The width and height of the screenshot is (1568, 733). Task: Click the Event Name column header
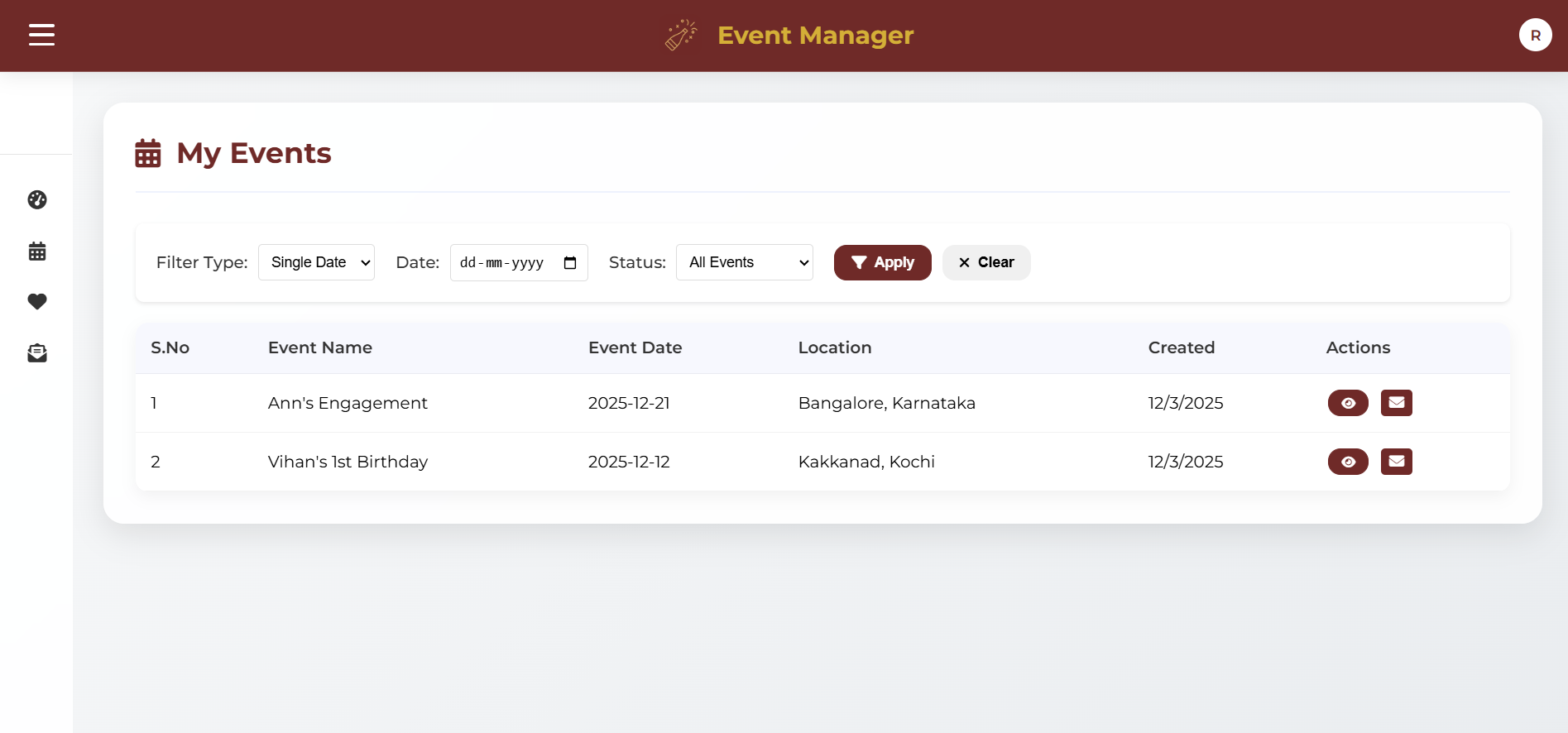point(320,347)
